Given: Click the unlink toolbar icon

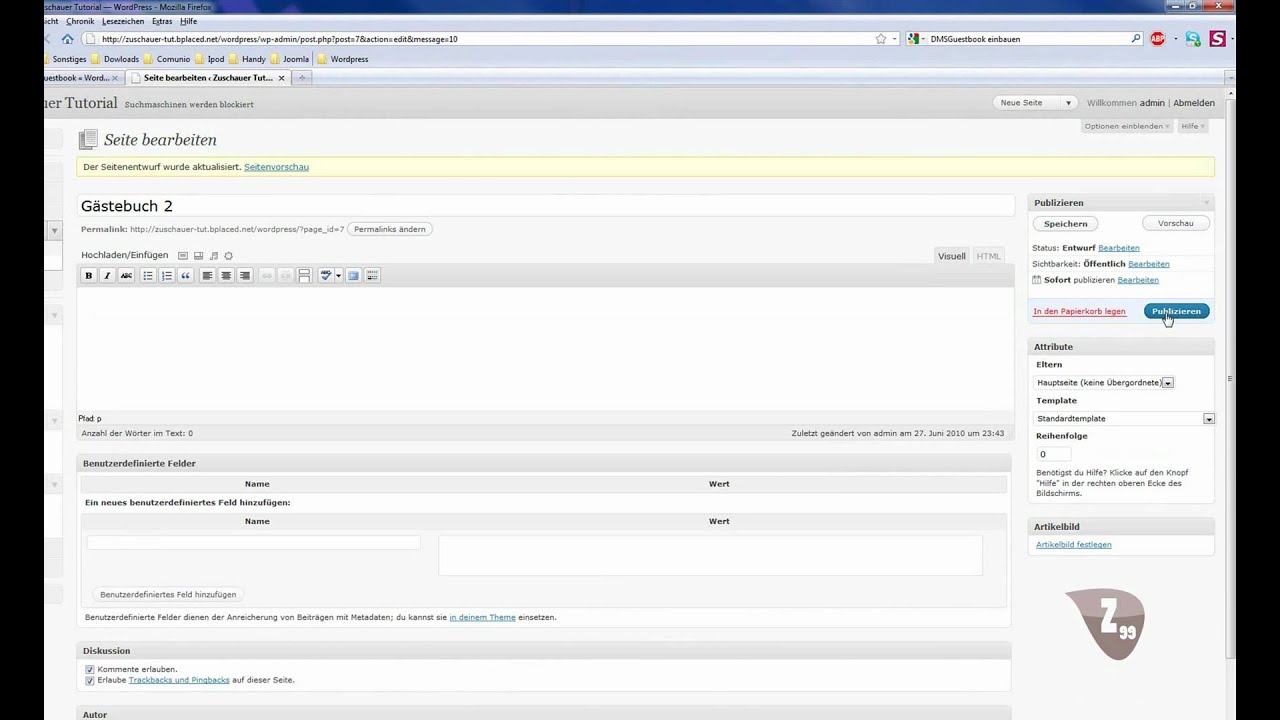Looking at the screenshot, I should pos(285,276).
